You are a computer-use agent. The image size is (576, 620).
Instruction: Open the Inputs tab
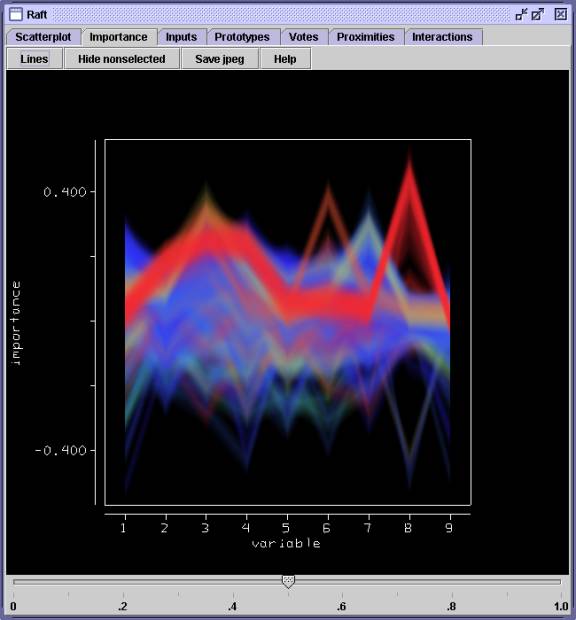pyautogui.click(x=181, y=37)
